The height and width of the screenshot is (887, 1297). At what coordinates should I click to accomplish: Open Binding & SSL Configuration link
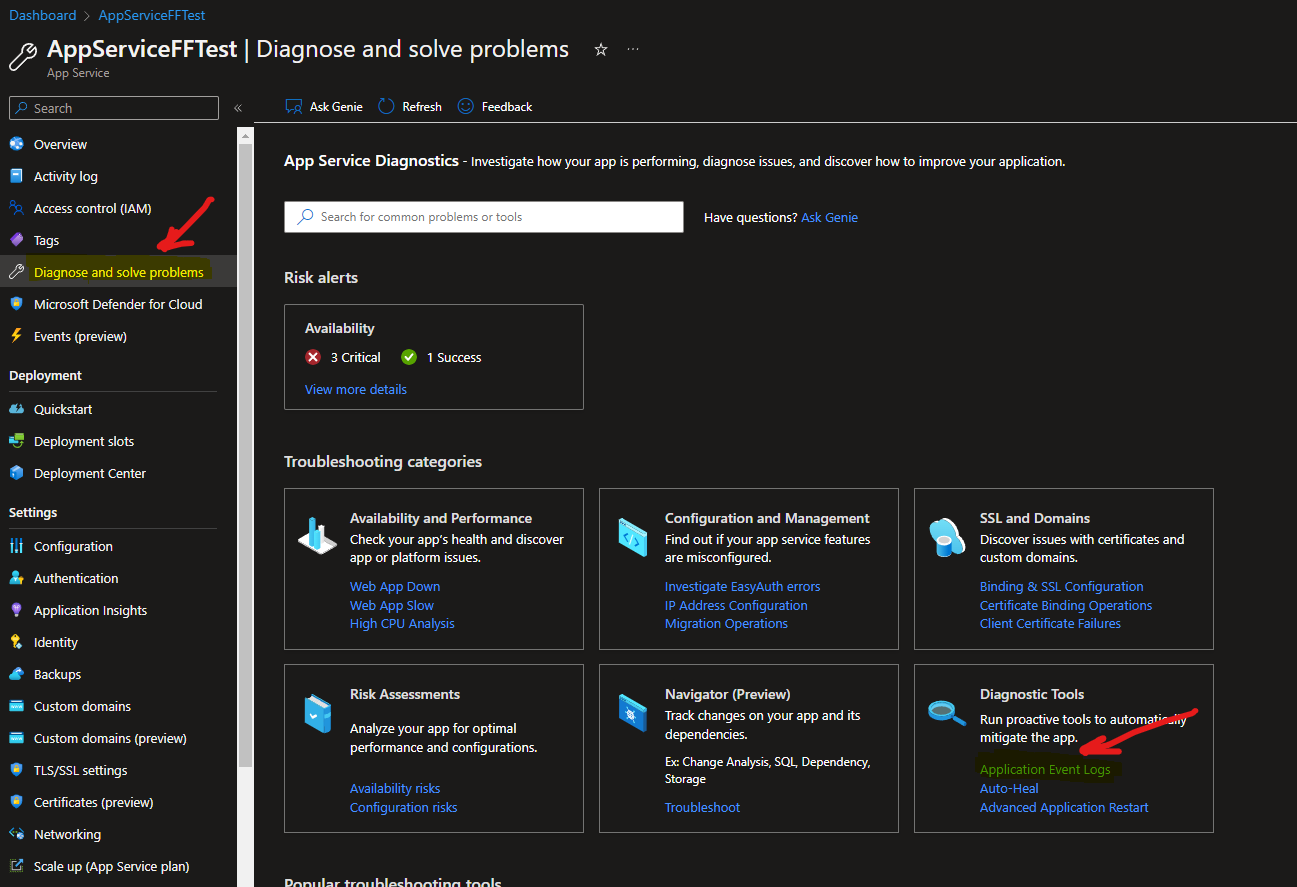(x=1061, y=586)
